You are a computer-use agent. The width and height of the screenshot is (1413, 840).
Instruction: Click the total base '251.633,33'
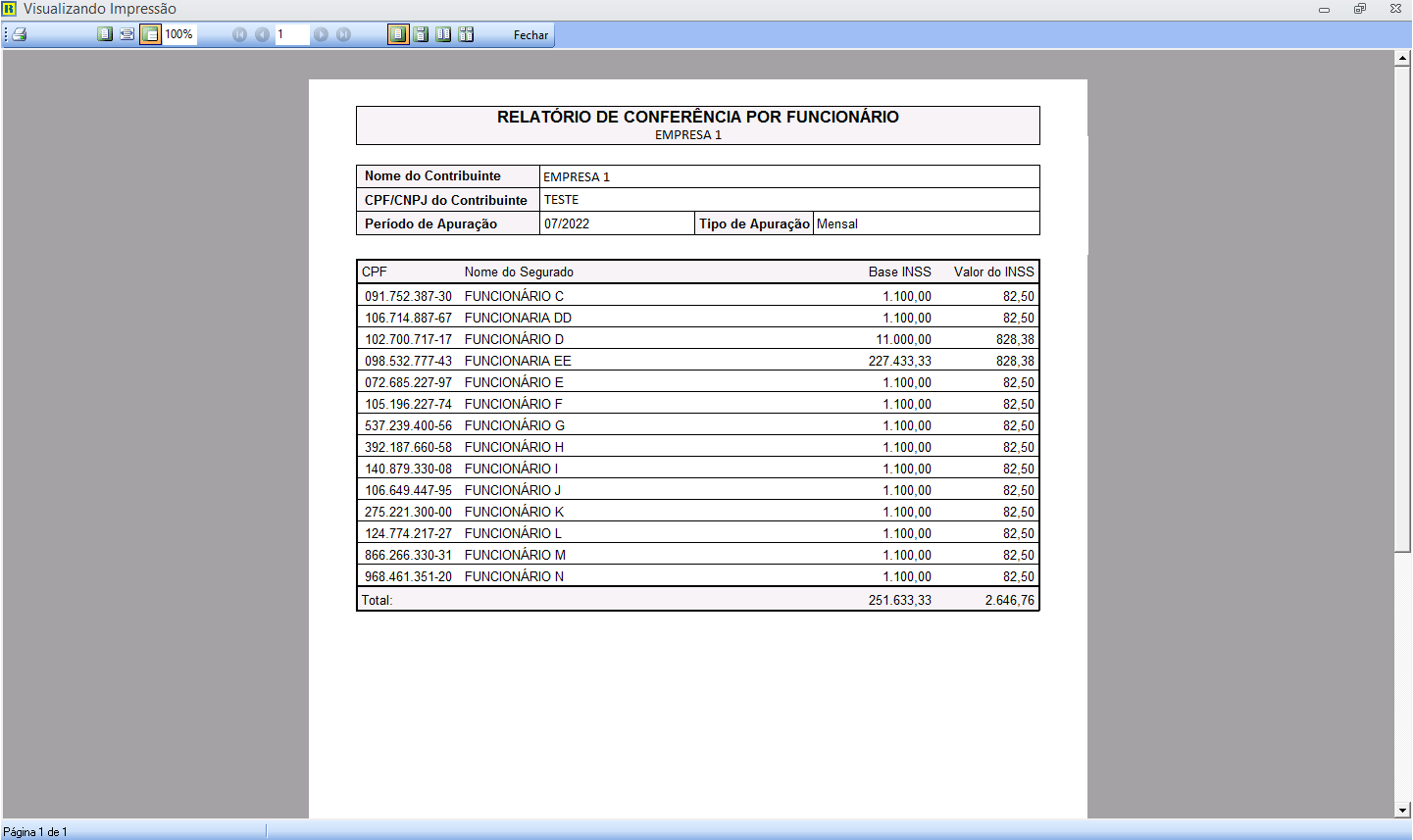[900, 600]
